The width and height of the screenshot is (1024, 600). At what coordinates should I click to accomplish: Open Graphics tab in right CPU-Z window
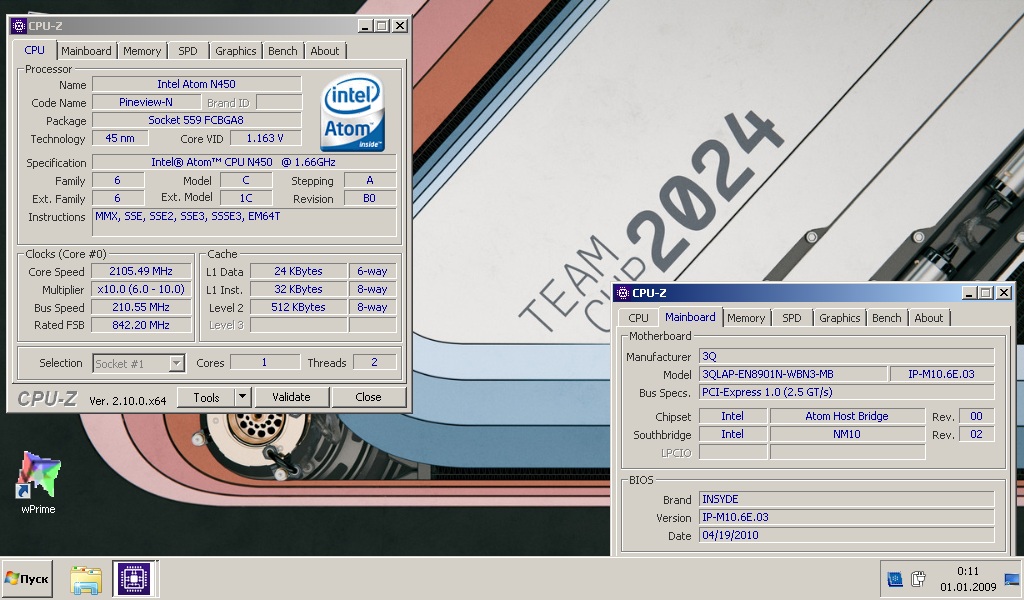pos(839,318)
